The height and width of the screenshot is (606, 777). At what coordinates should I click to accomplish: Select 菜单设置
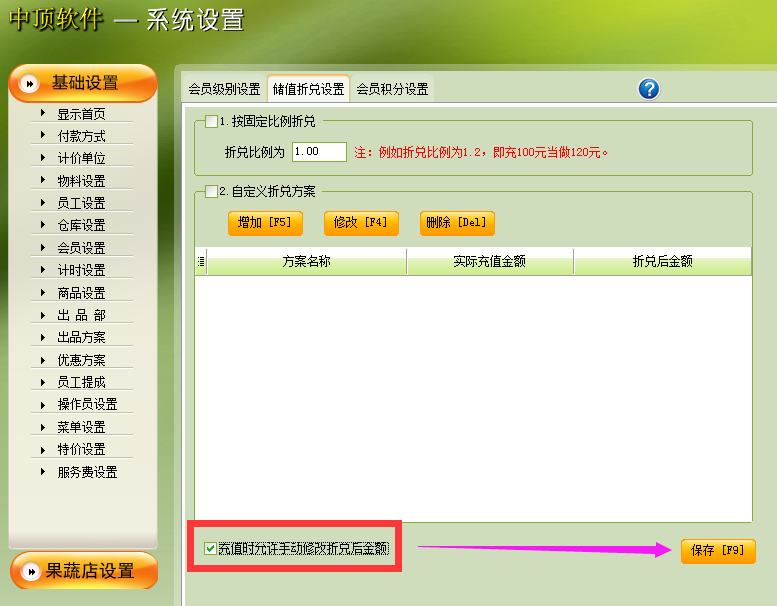(82, 427)
